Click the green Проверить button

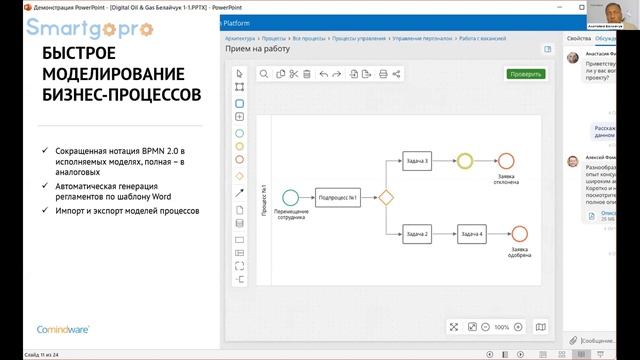pos(526,74)
